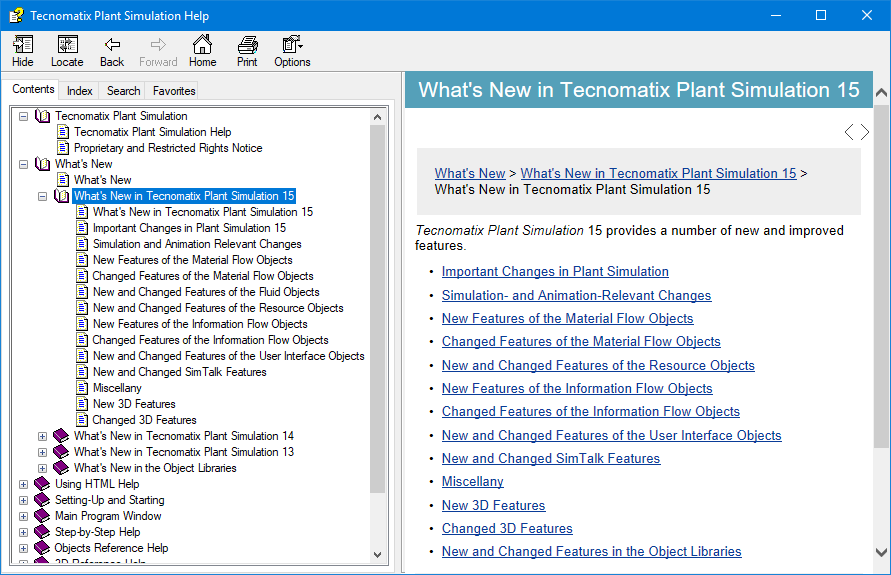Follow the What's New breadcrumb link
The image size is (891, 575).
click(470, 173)
